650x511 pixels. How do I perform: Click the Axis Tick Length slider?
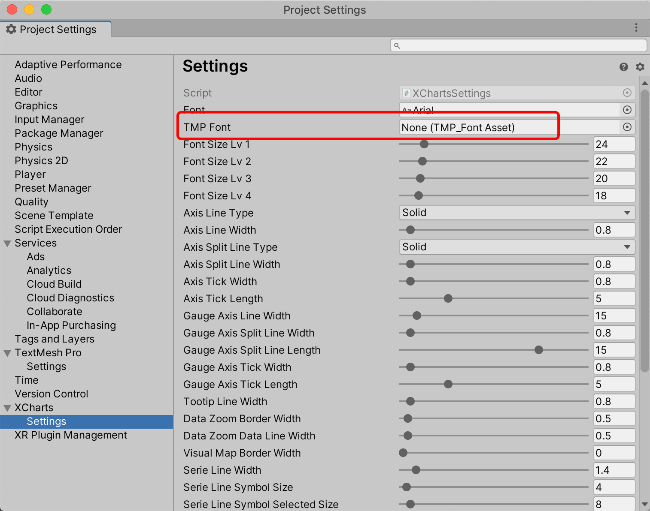coord(493,298)
